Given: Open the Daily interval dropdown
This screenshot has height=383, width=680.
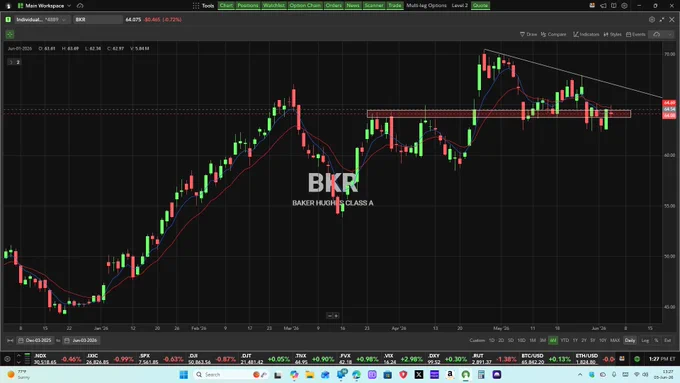Looking at the screenshot, I should pos(630,340).
